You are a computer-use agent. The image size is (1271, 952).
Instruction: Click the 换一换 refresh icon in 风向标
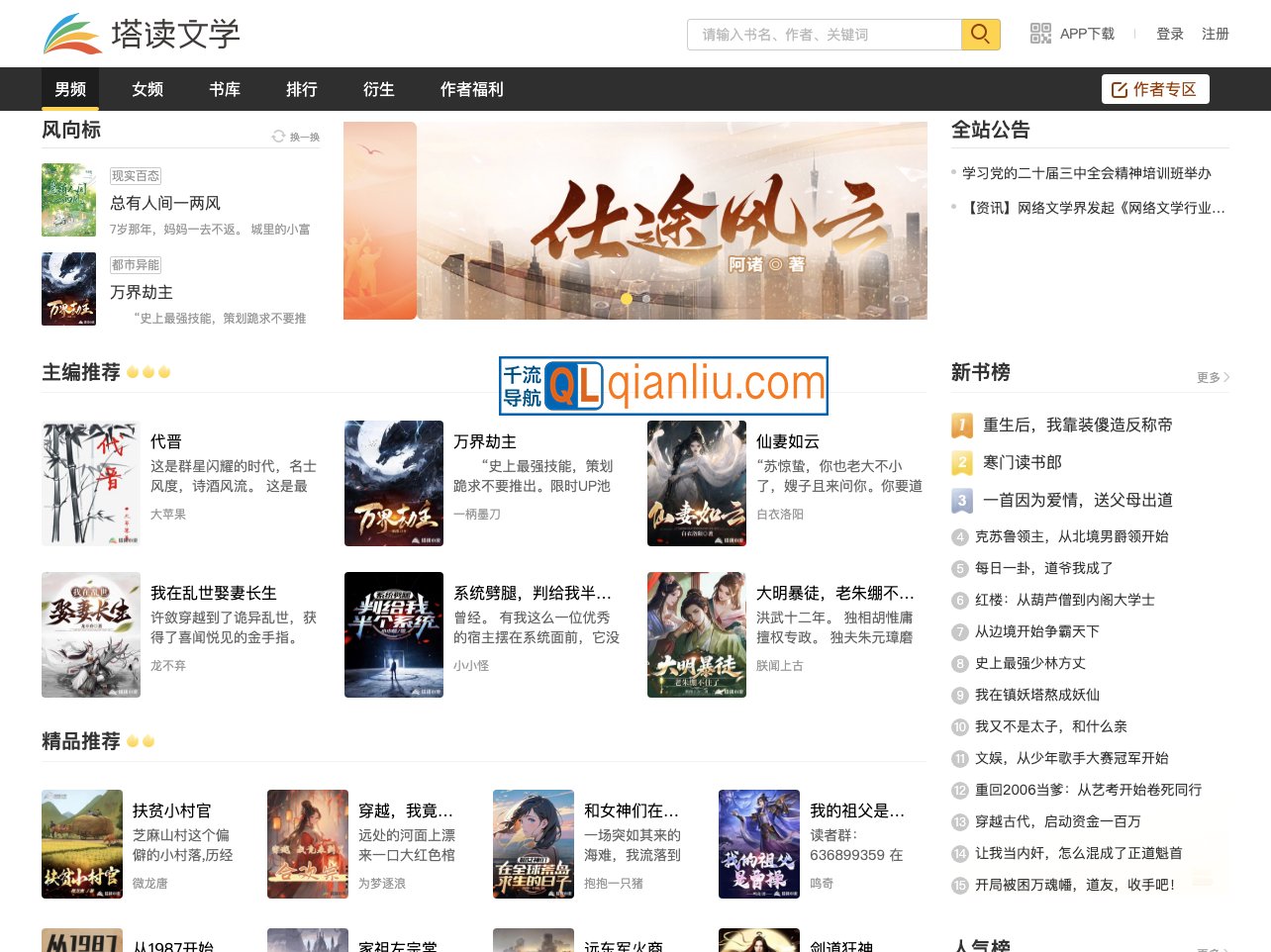pos(277,138)
